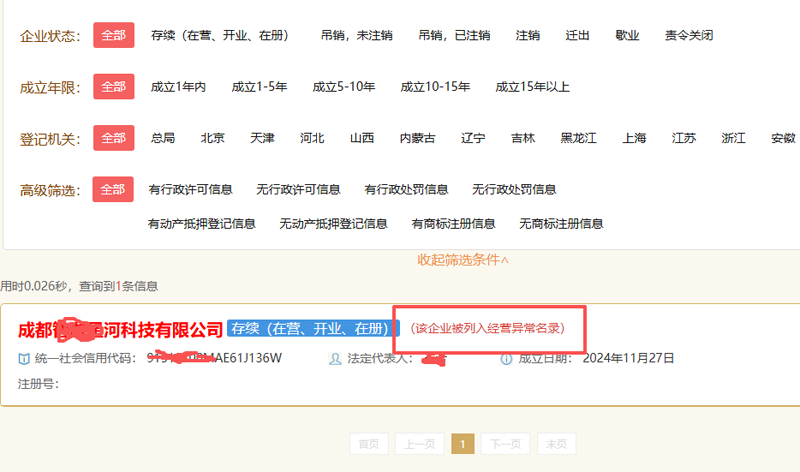Image resolution: width=800 pixels, height=472 pixels.
Task: Go to 末页 in pagination
Action: click(557, 444)
